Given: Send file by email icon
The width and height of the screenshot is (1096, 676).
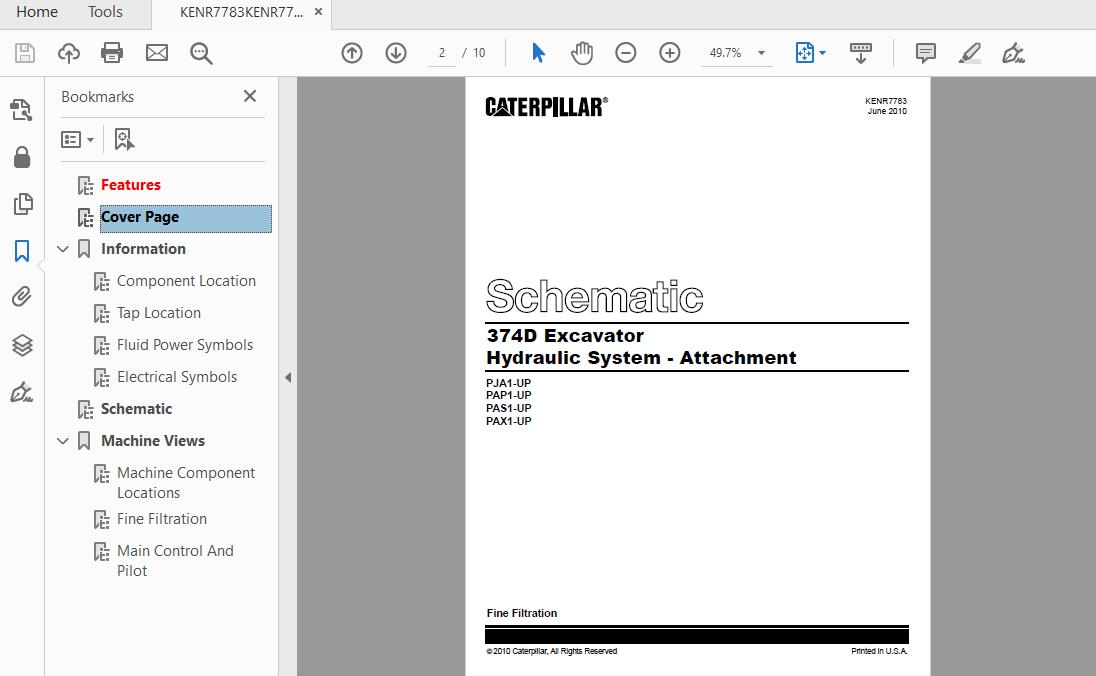Looking at the screenshot, I should [157, 53].
